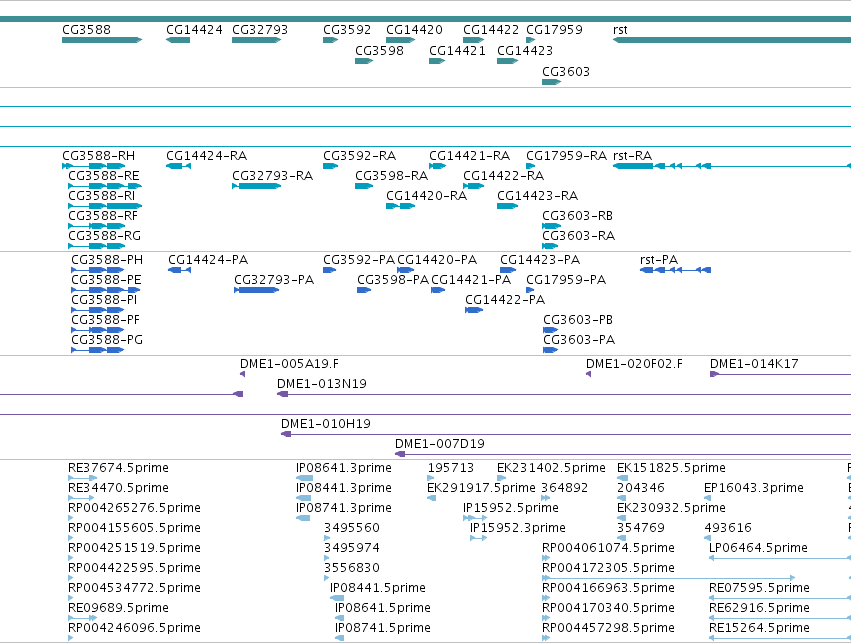Select the CG32793 gene feature
This screenshot has width=851, height=643.
click(x=256, y=40)
